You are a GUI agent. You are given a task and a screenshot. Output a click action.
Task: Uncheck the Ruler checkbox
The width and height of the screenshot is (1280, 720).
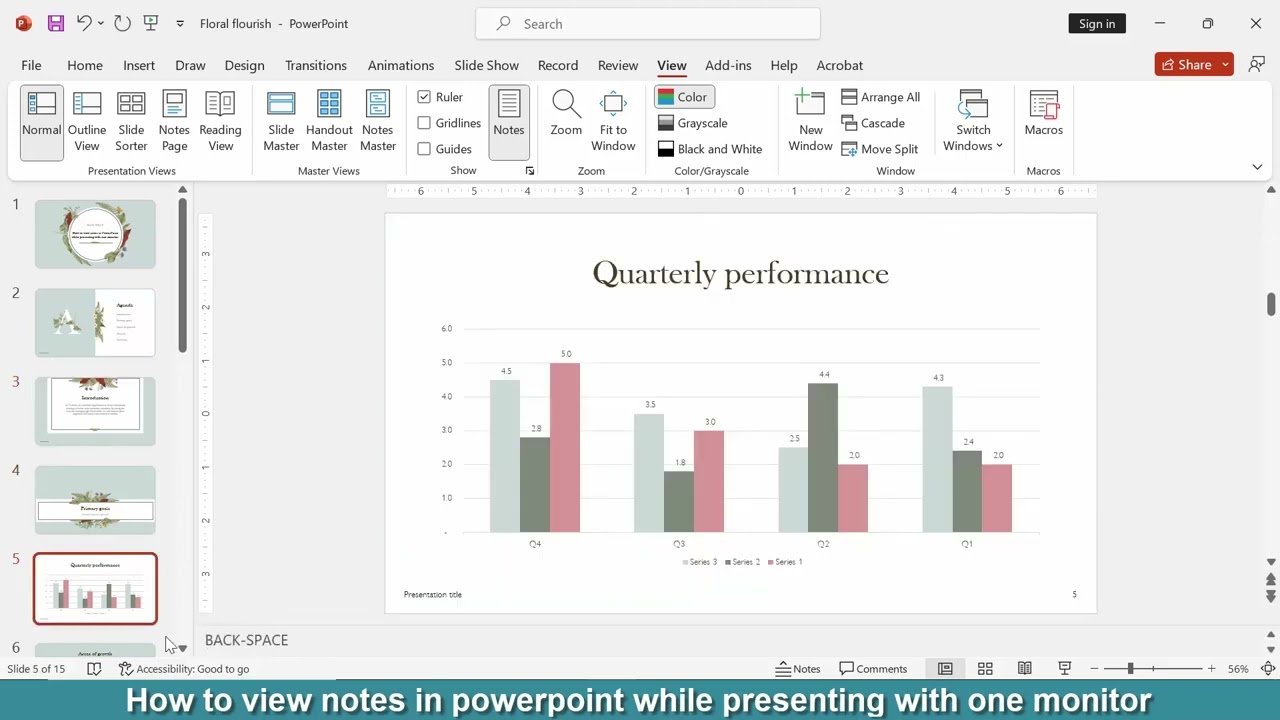point(424,97)
